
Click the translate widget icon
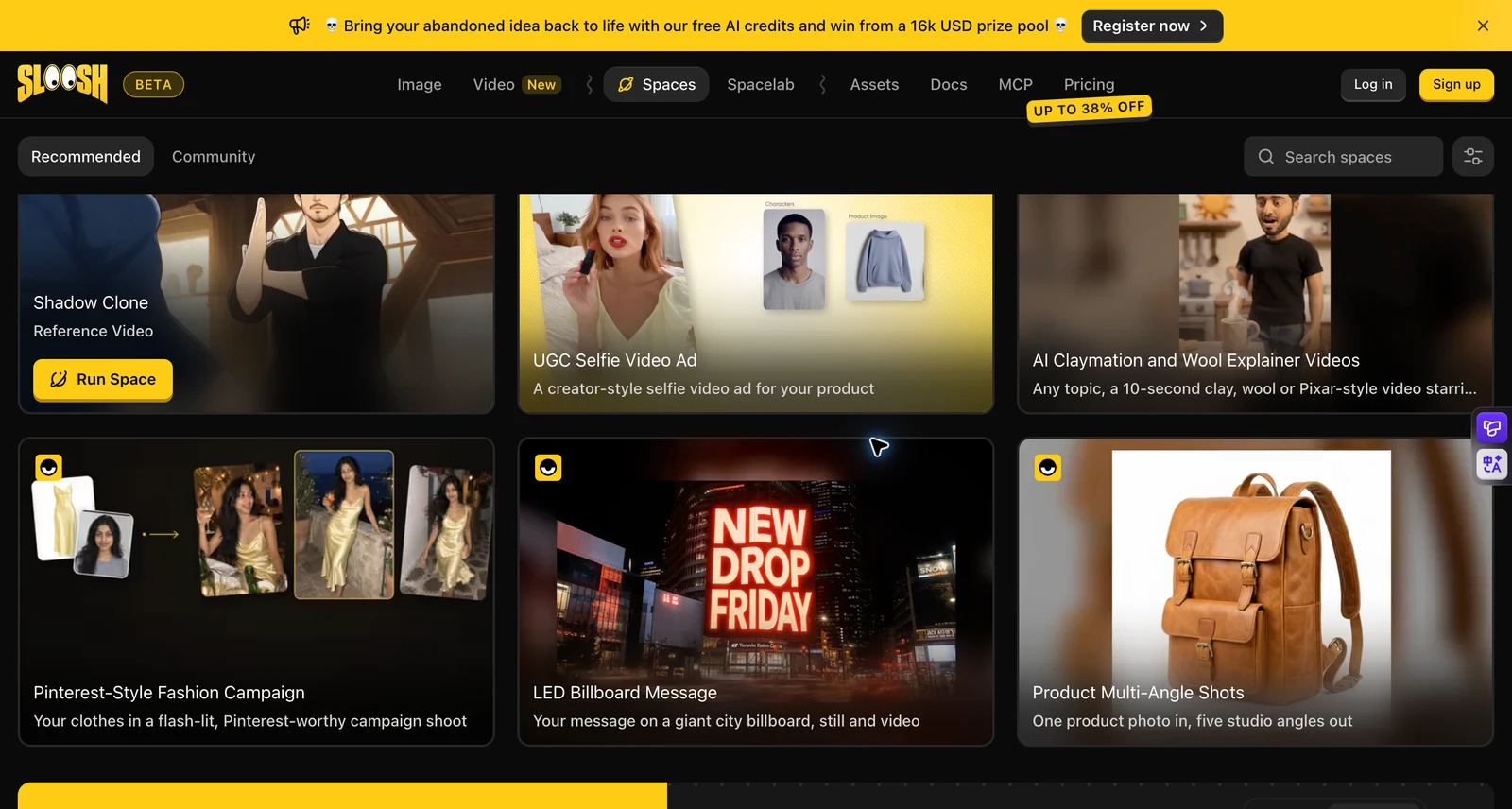click(1492, 464)
